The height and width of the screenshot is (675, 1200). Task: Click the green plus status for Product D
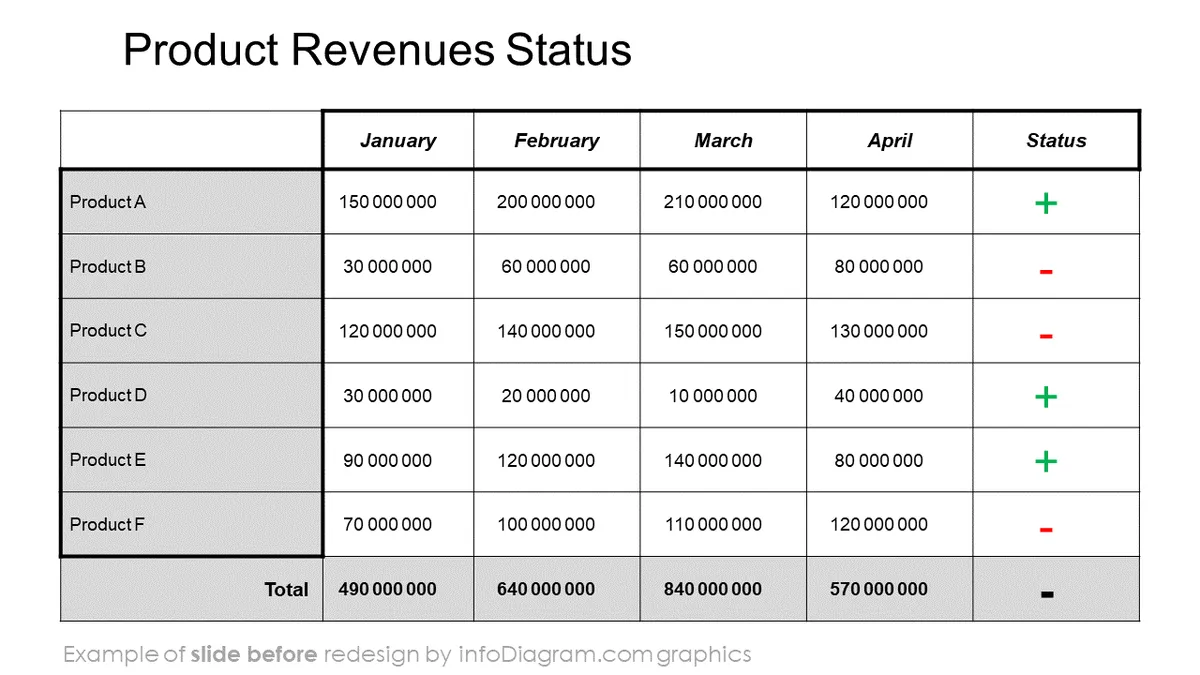click(1045, 397)
